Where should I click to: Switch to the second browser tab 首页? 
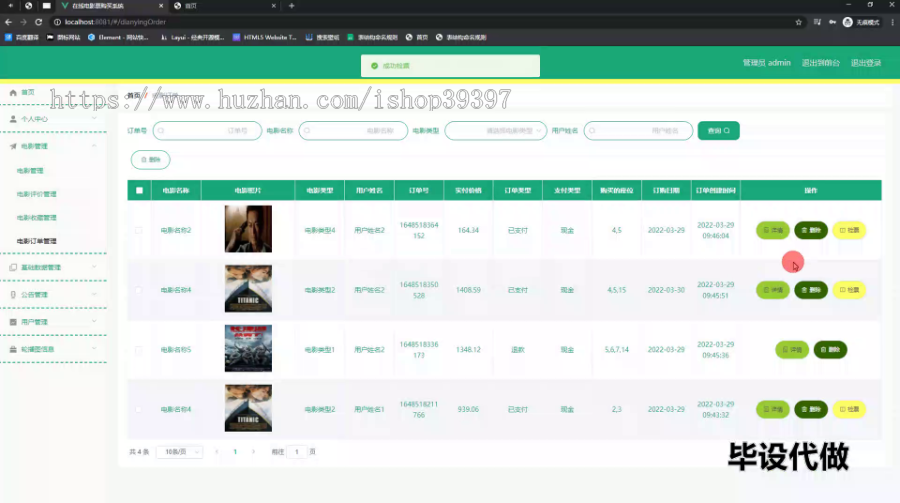tap(224, 6)
